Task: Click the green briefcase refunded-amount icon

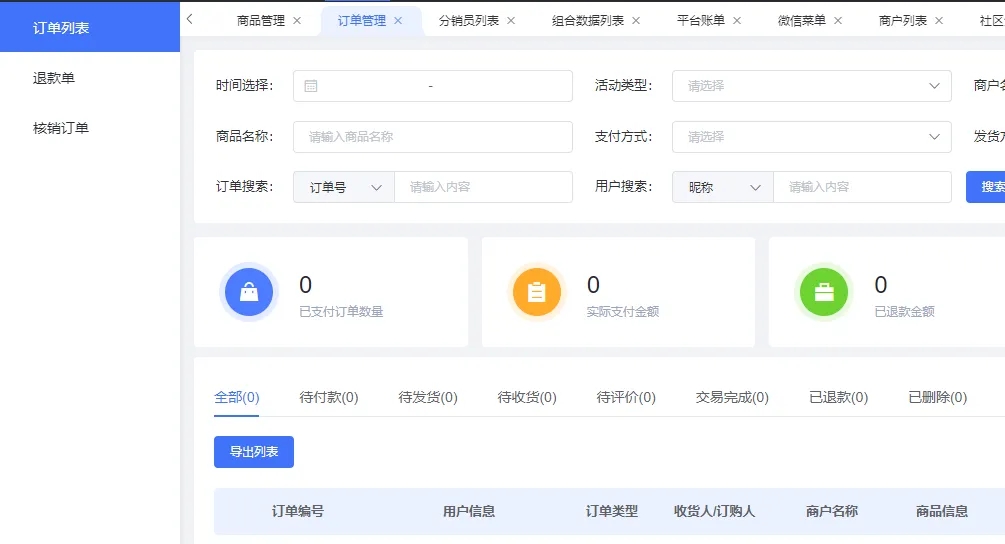Action: coord(824,292)
